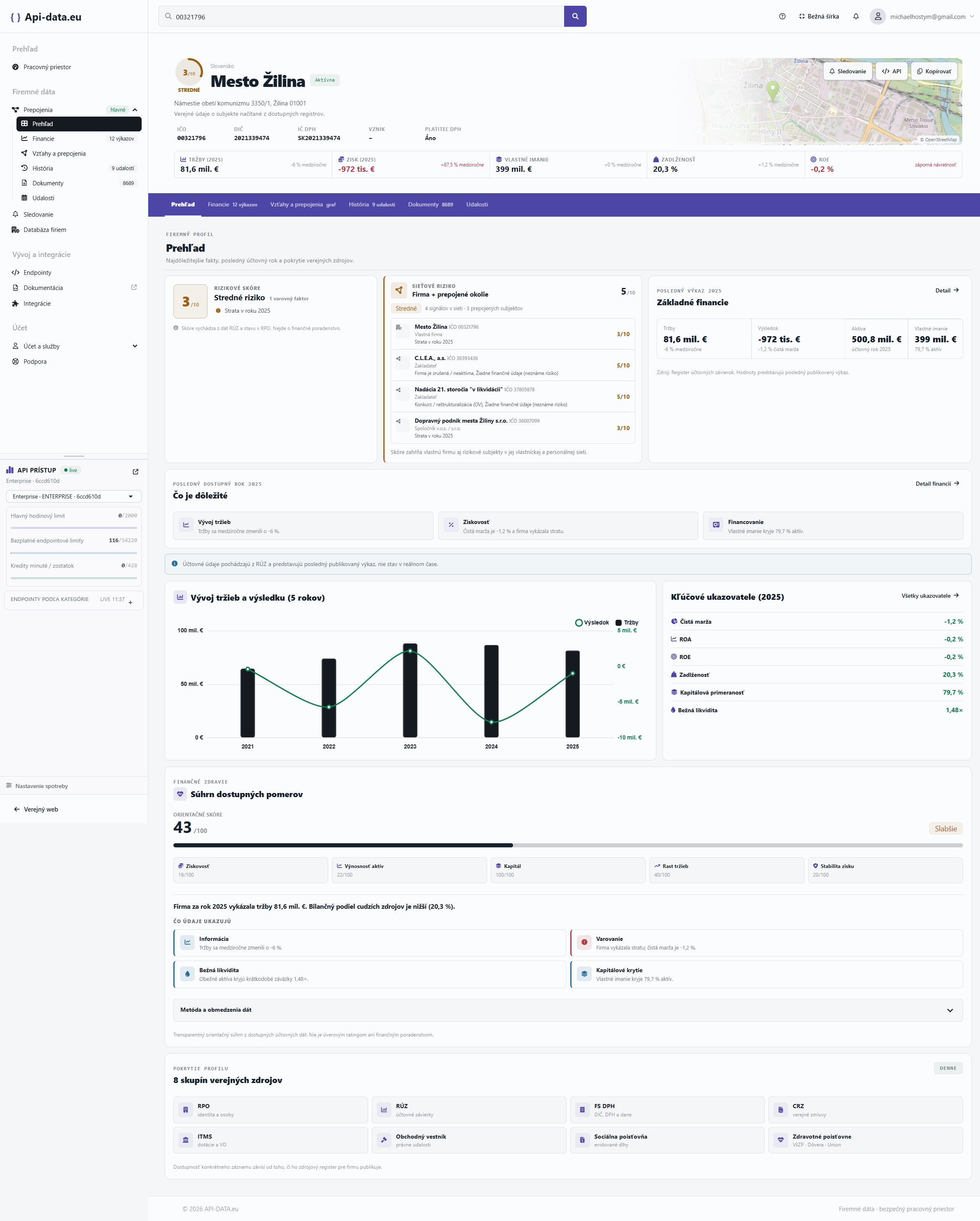Switch to the Financie tab
Viewport: 980px width, 1221px height.
[232, 204]
